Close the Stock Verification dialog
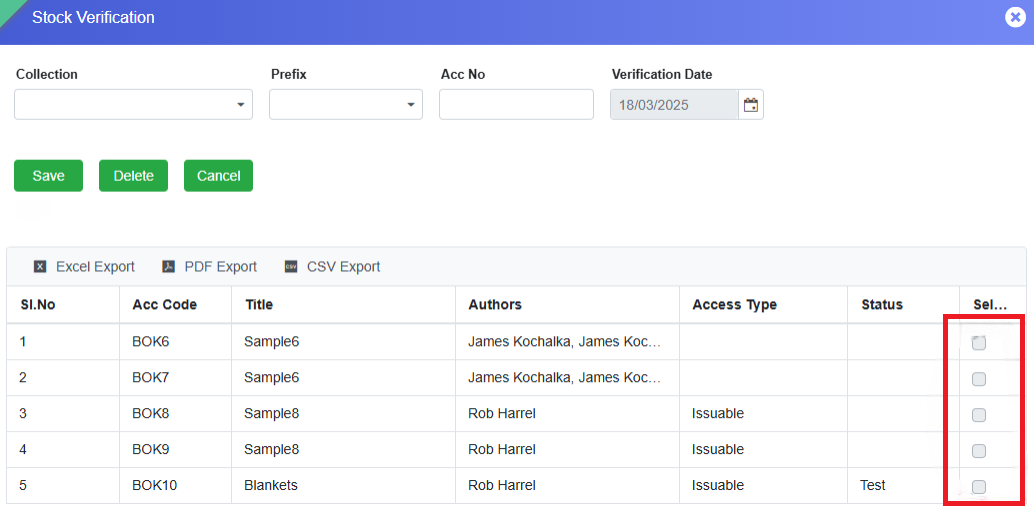This screenshot has height=506, width=1034. 1015,17
